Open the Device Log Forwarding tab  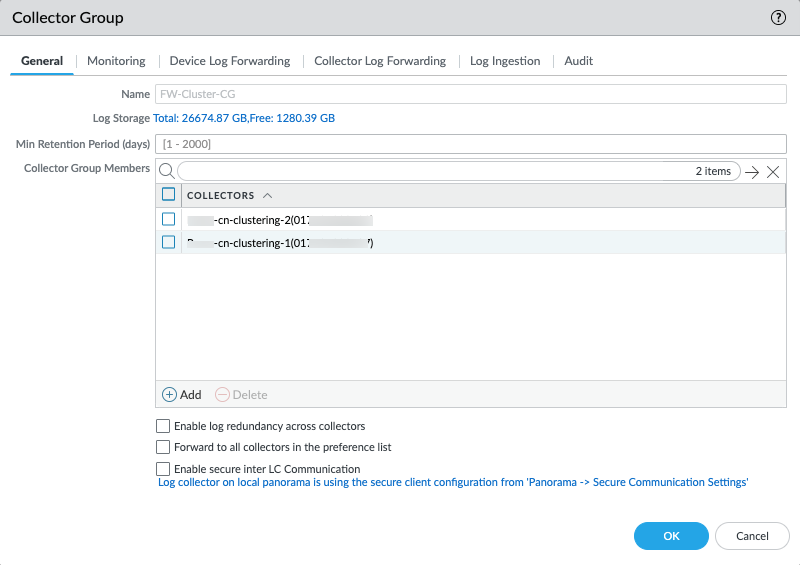[230, 61]
